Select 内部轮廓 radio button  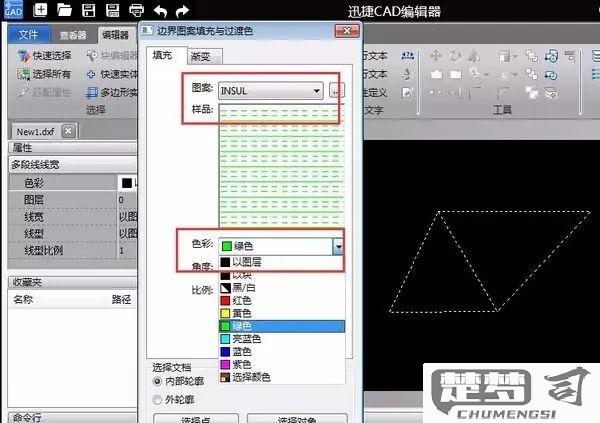pos(157,381)
